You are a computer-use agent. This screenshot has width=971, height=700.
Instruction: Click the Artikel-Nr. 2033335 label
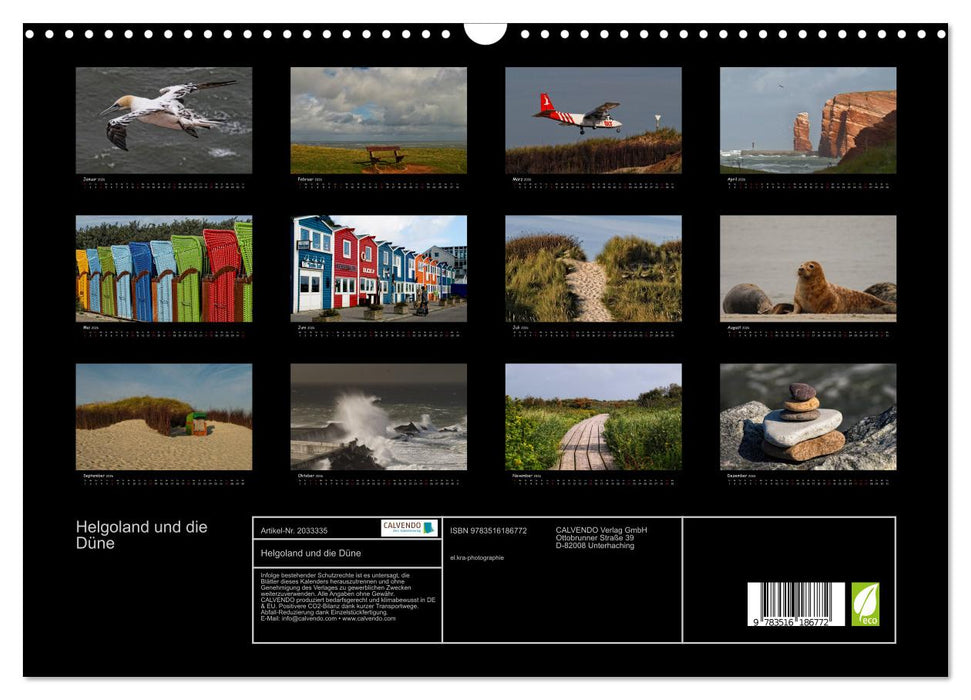tap(294, 530)
